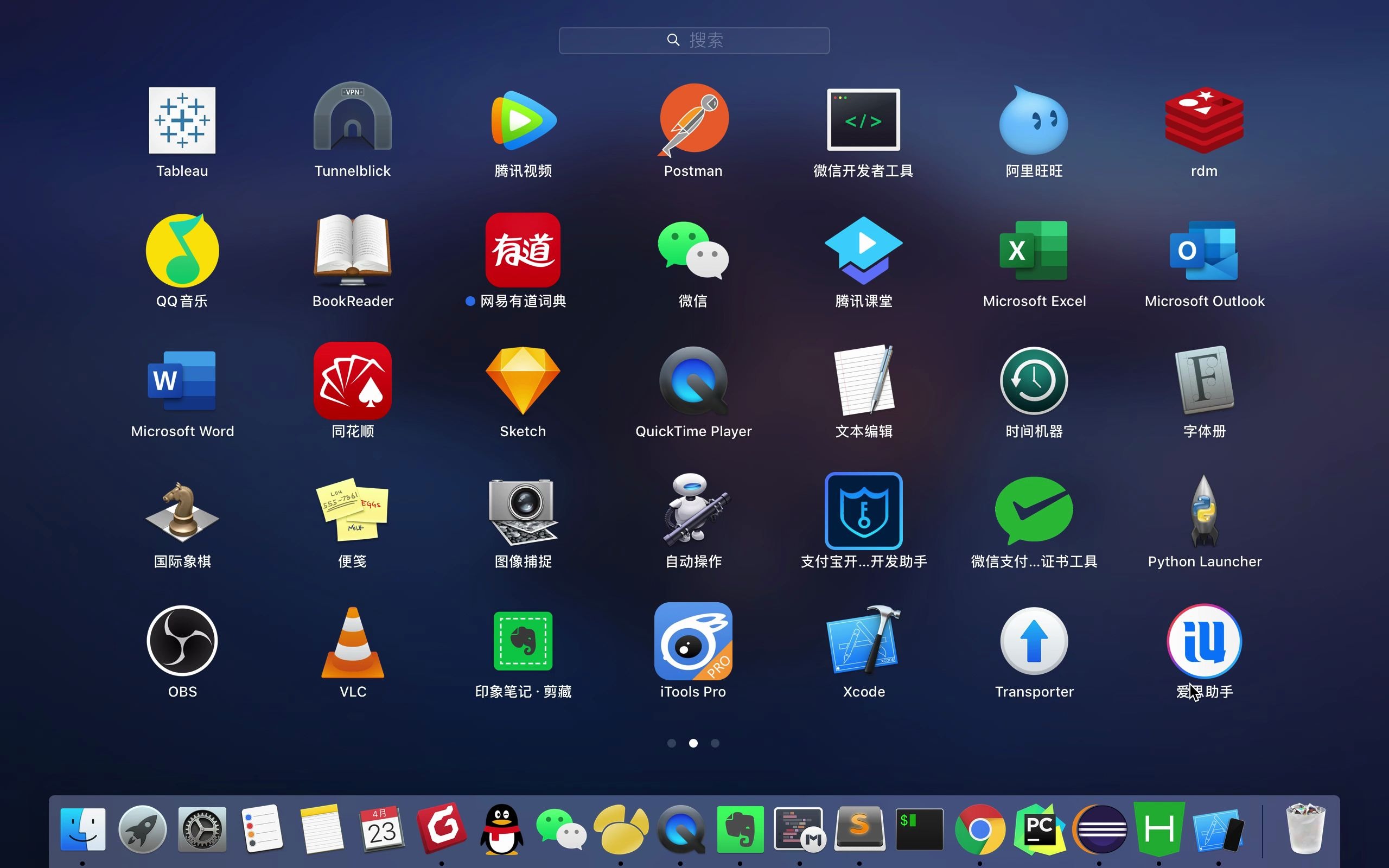Image resolution: width=1389 pixels, height=868 pixels.
Task: Open 微信 in Launchpad grid
Action: coord(693,250)
